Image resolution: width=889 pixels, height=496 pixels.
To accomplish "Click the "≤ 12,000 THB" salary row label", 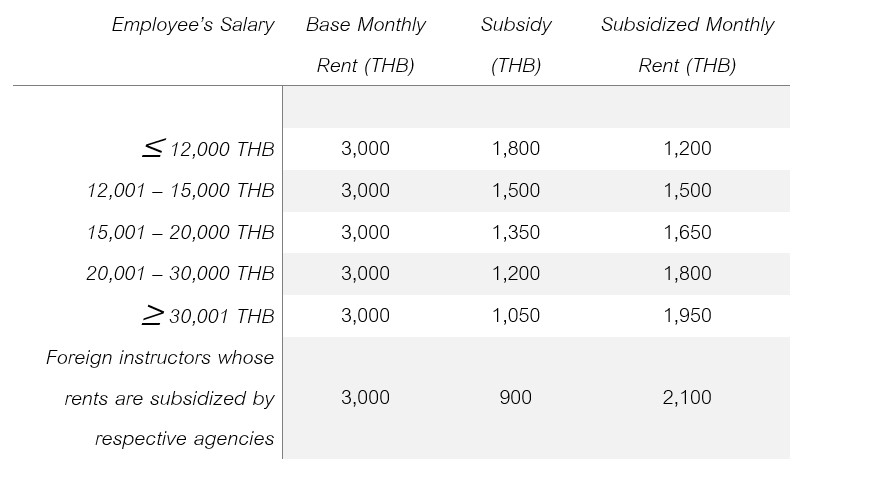I will [x=208, y=150].
